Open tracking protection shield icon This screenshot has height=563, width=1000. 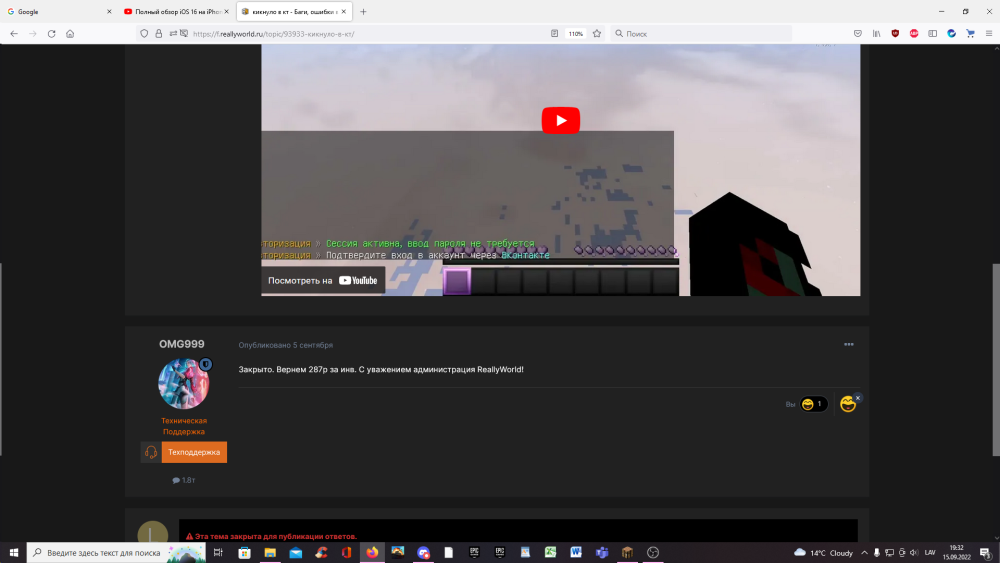click(x=144, y=34)
